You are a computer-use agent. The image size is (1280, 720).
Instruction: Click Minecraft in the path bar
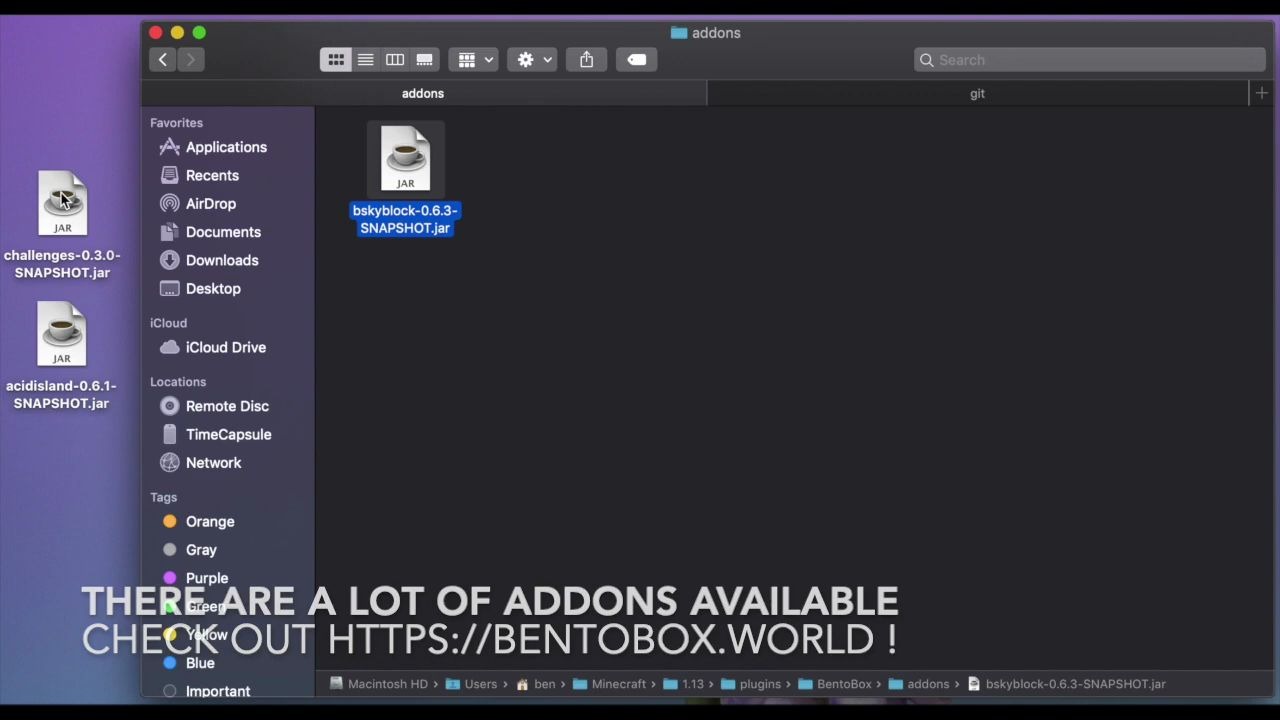609,684
